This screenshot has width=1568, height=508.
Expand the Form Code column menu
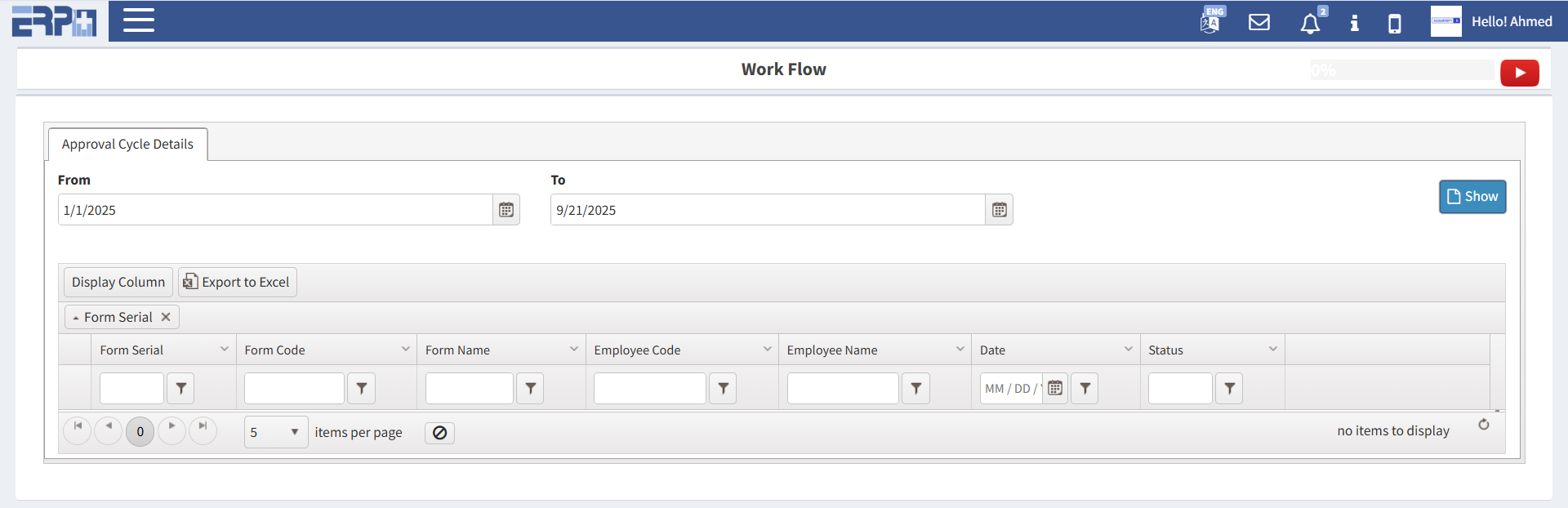tap(405, 350)
